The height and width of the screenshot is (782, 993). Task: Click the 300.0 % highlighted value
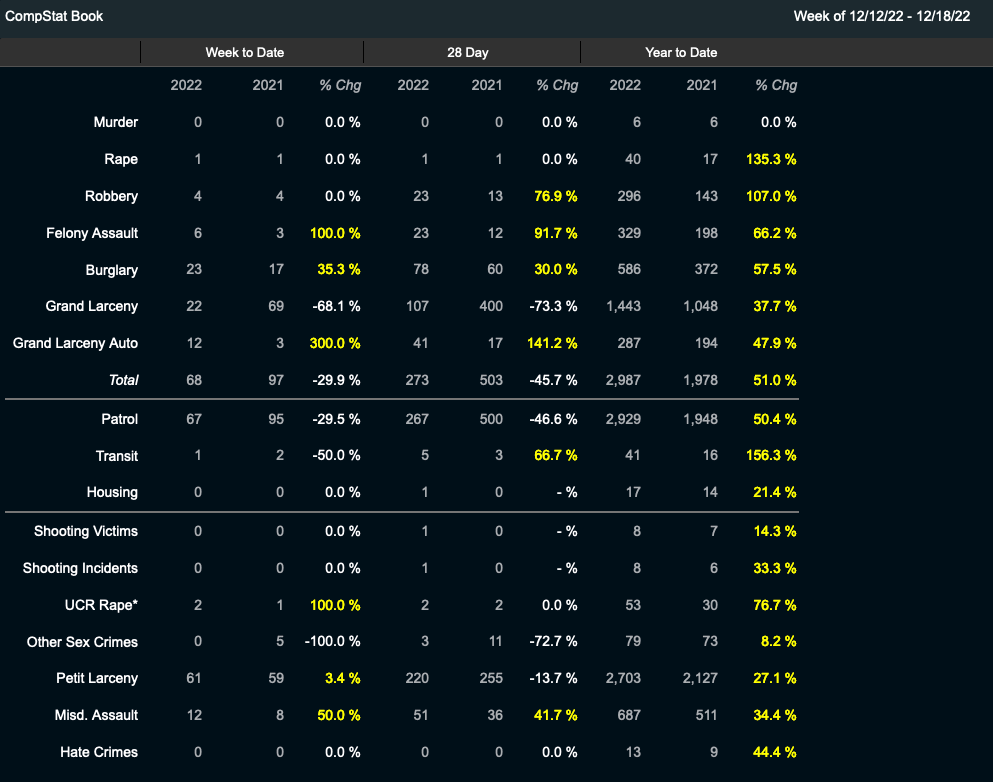[x=335, y=343]
